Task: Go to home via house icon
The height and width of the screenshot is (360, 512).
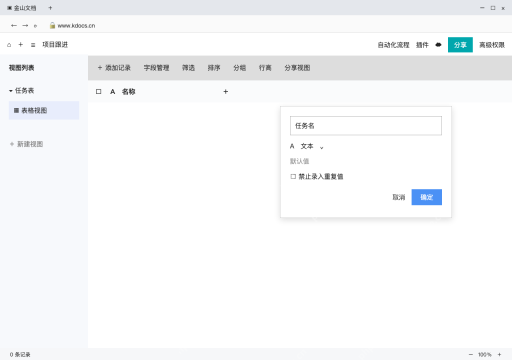Action: point(9,45)
